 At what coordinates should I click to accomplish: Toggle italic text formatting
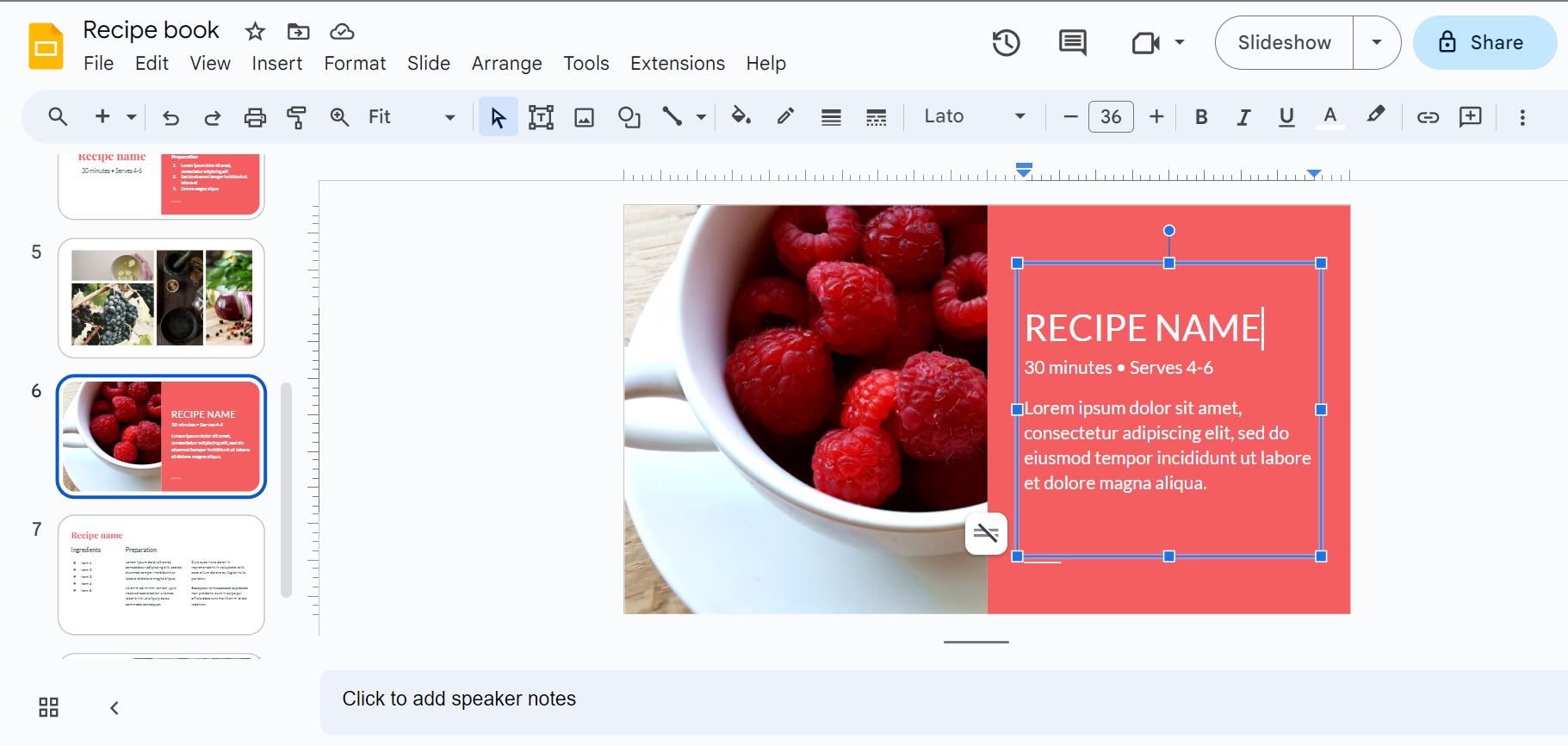coord(1243,117)
